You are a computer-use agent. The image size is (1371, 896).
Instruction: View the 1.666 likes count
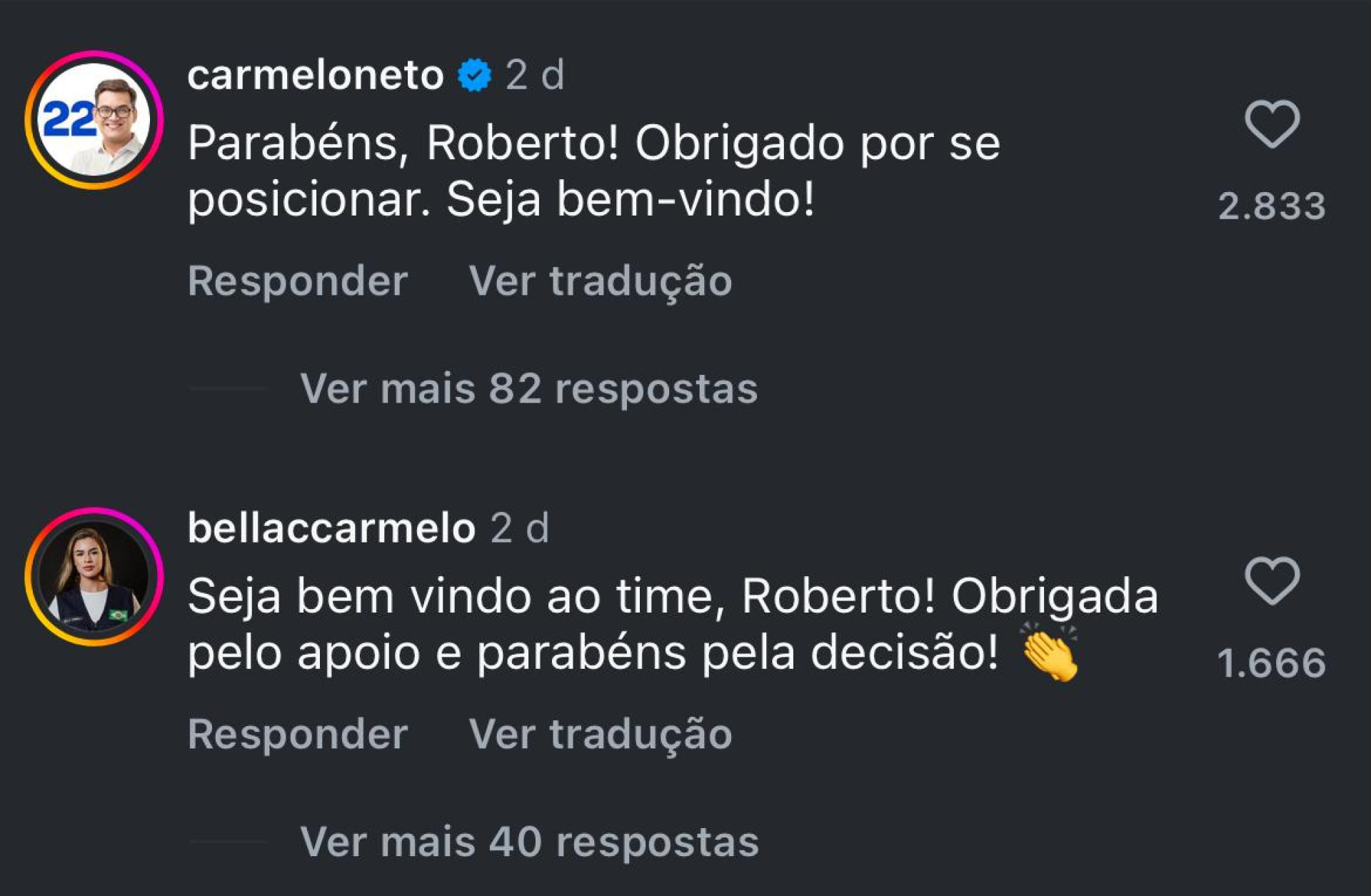coord(1272,663)
